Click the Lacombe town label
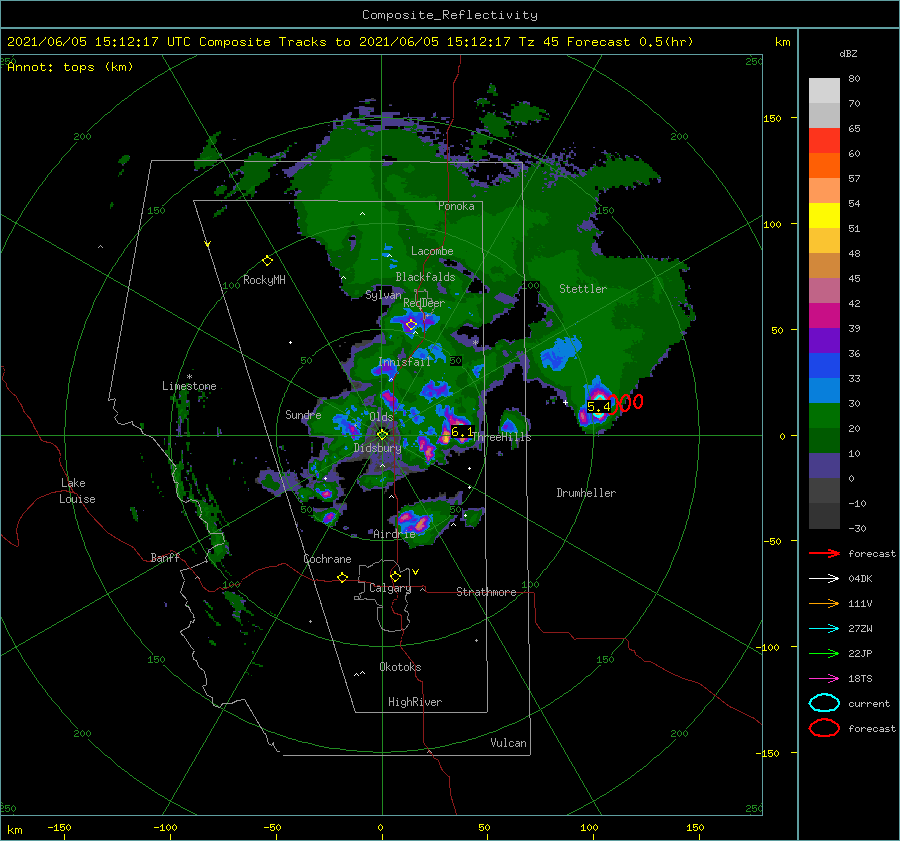 point(432,251)
